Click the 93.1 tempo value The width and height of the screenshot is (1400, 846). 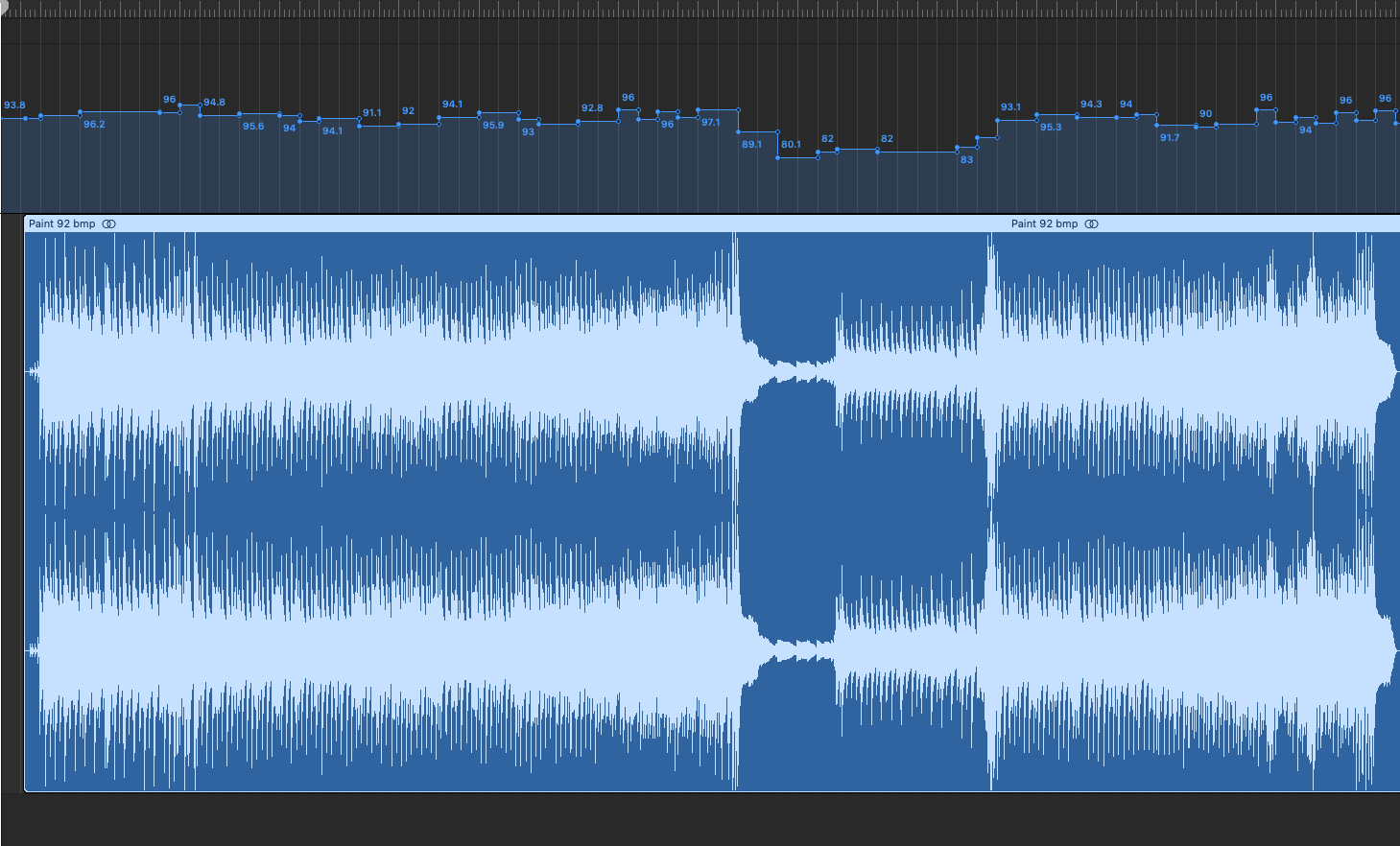(1010, 107)
